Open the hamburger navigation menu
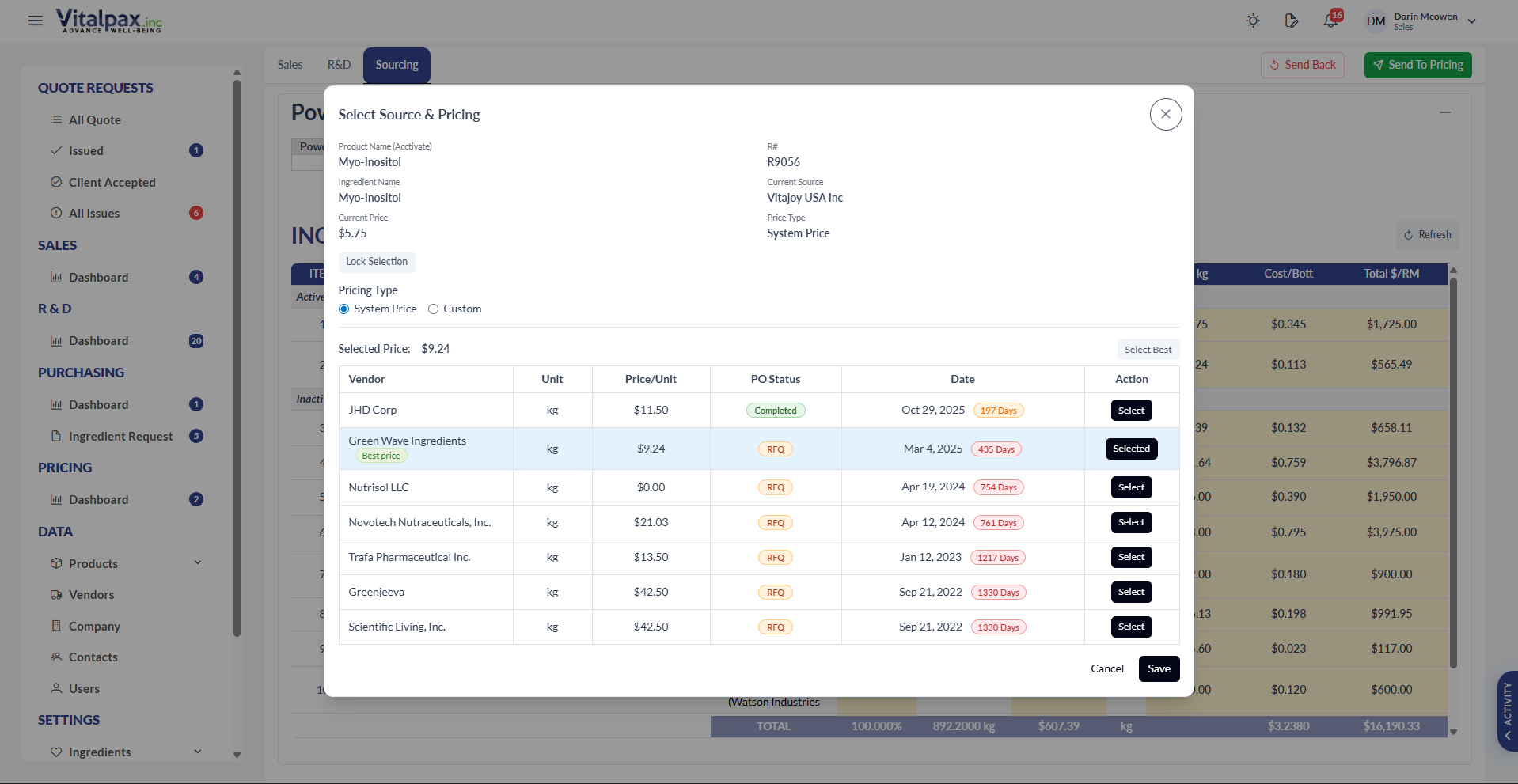This screenshot has height=784, width=1518. (x=36, y=21)
